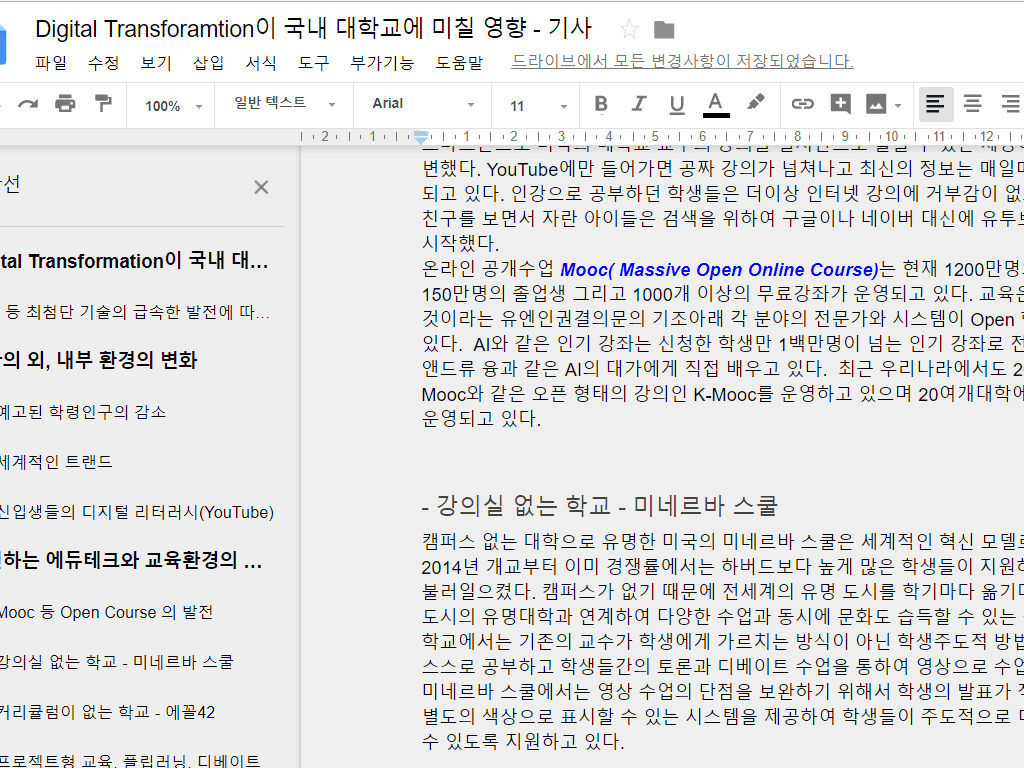This screenshot has height=768, width=1024.
Task: Toggle underline formatting
Action: pos(677,104)
